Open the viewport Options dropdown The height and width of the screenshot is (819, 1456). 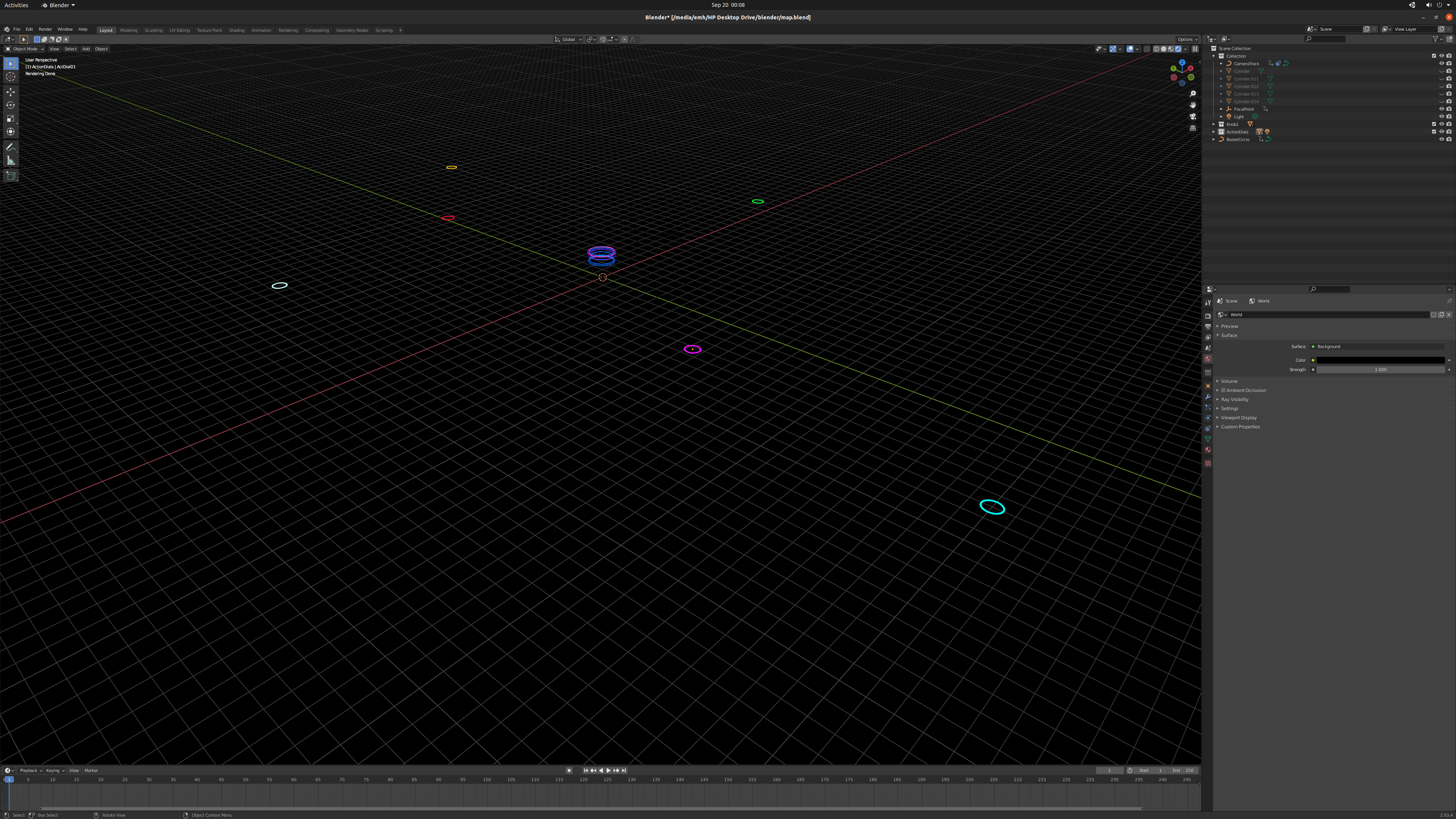click(x=1187, y=39)
